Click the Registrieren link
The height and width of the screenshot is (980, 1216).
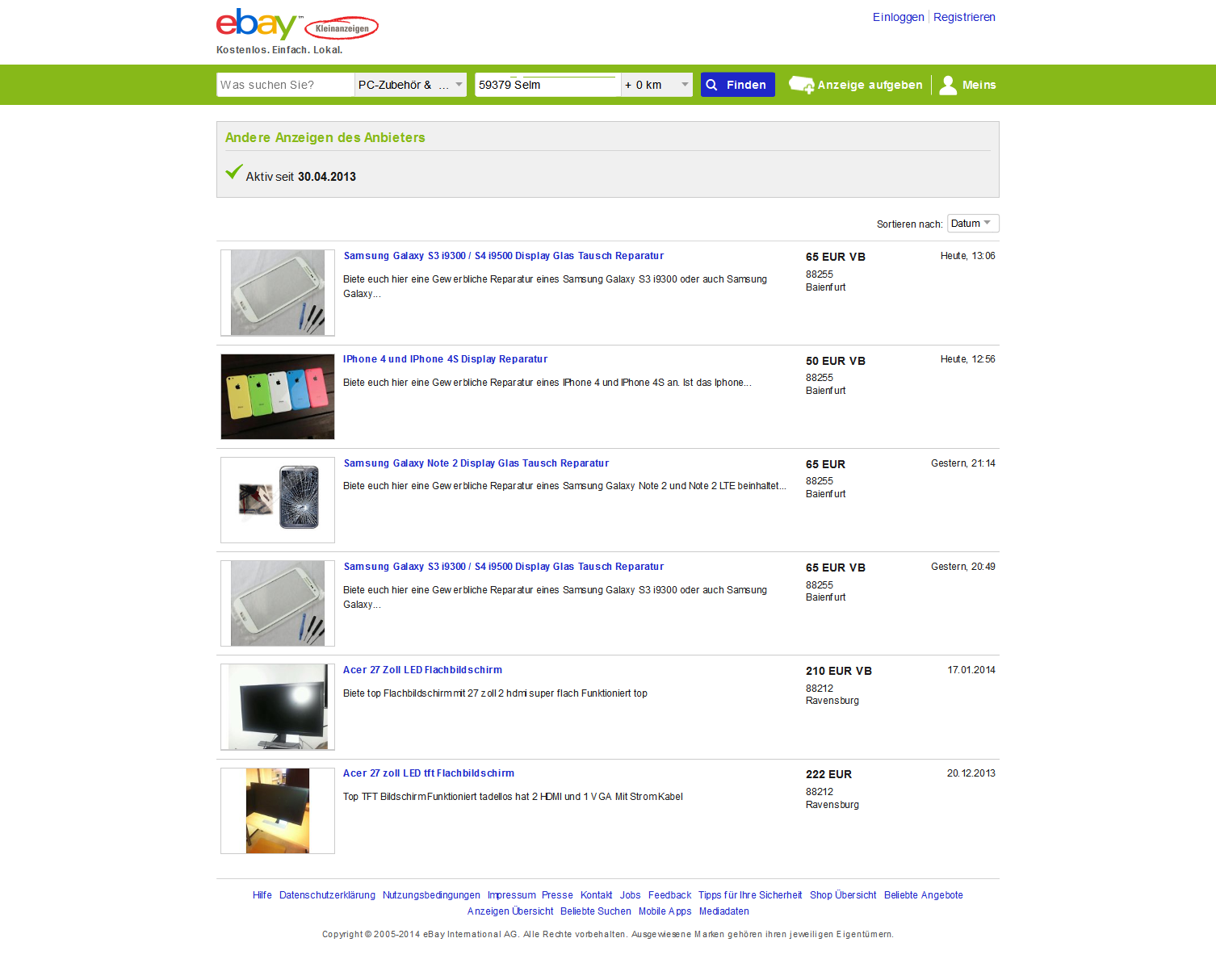[964, 17]
